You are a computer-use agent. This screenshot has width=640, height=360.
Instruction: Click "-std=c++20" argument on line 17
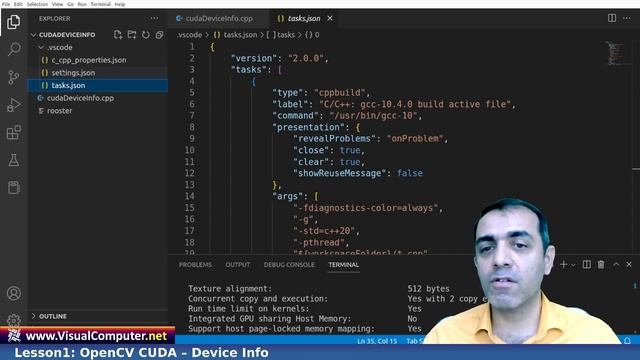(x=324, y=231)
